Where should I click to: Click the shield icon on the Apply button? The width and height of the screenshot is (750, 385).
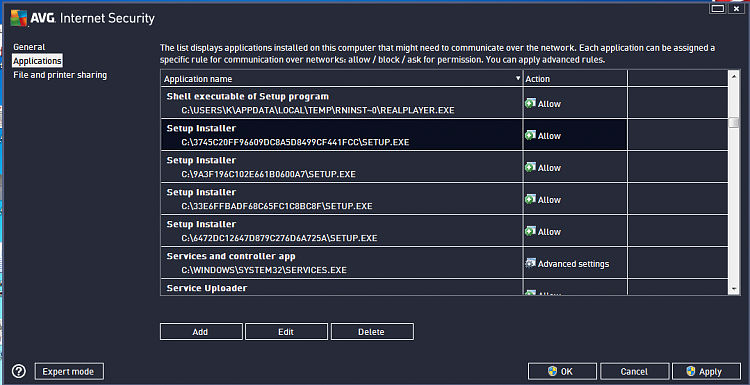pos(691,372)
